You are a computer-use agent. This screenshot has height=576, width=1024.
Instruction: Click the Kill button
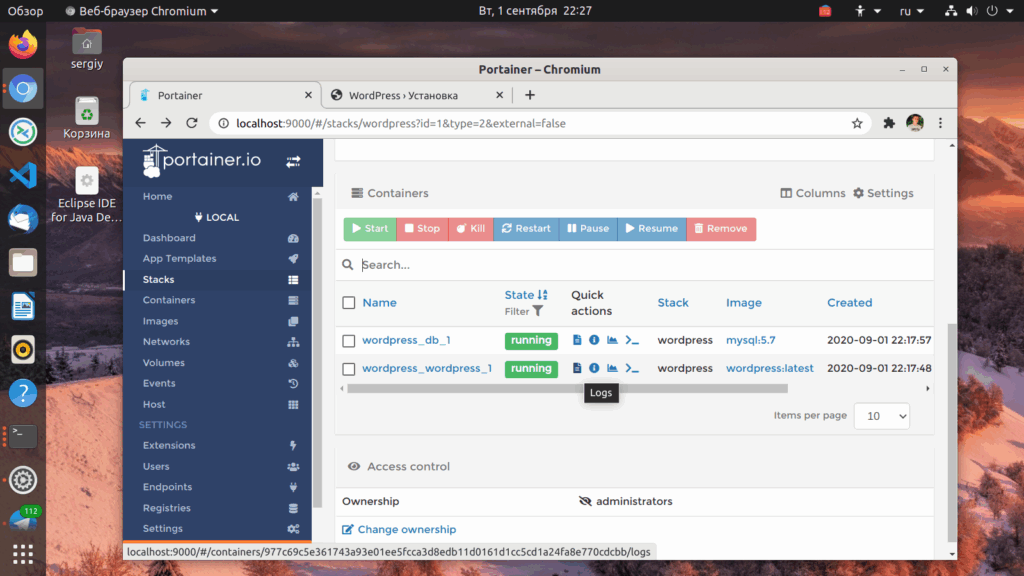click(x=471, y=229)
